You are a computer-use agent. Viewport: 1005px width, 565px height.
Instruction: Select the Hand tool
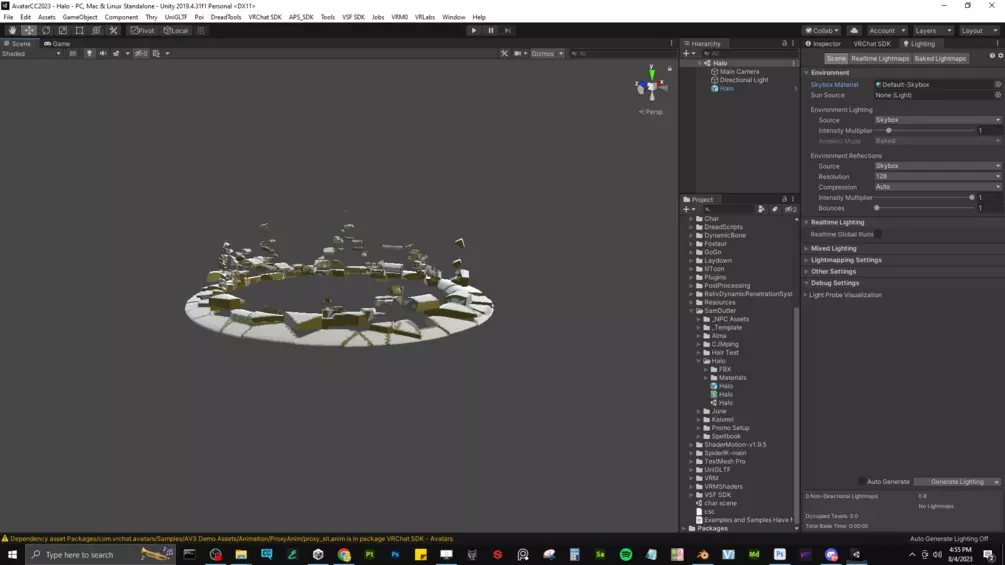pyautogui.click(x=12, y=30)
